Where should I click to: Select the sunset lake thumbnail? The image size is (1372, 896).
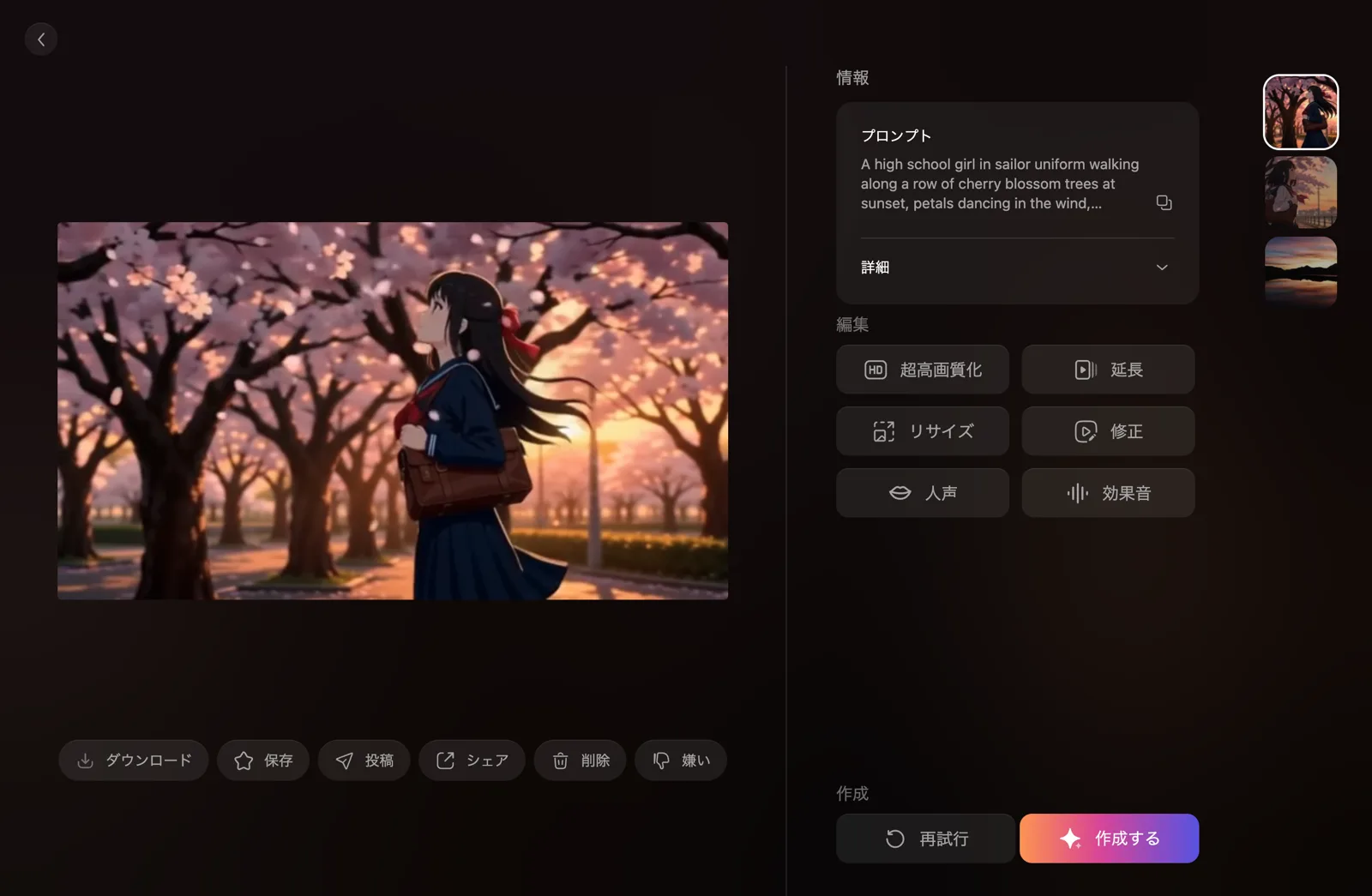pyautogui.click(x=1301, y=272)
